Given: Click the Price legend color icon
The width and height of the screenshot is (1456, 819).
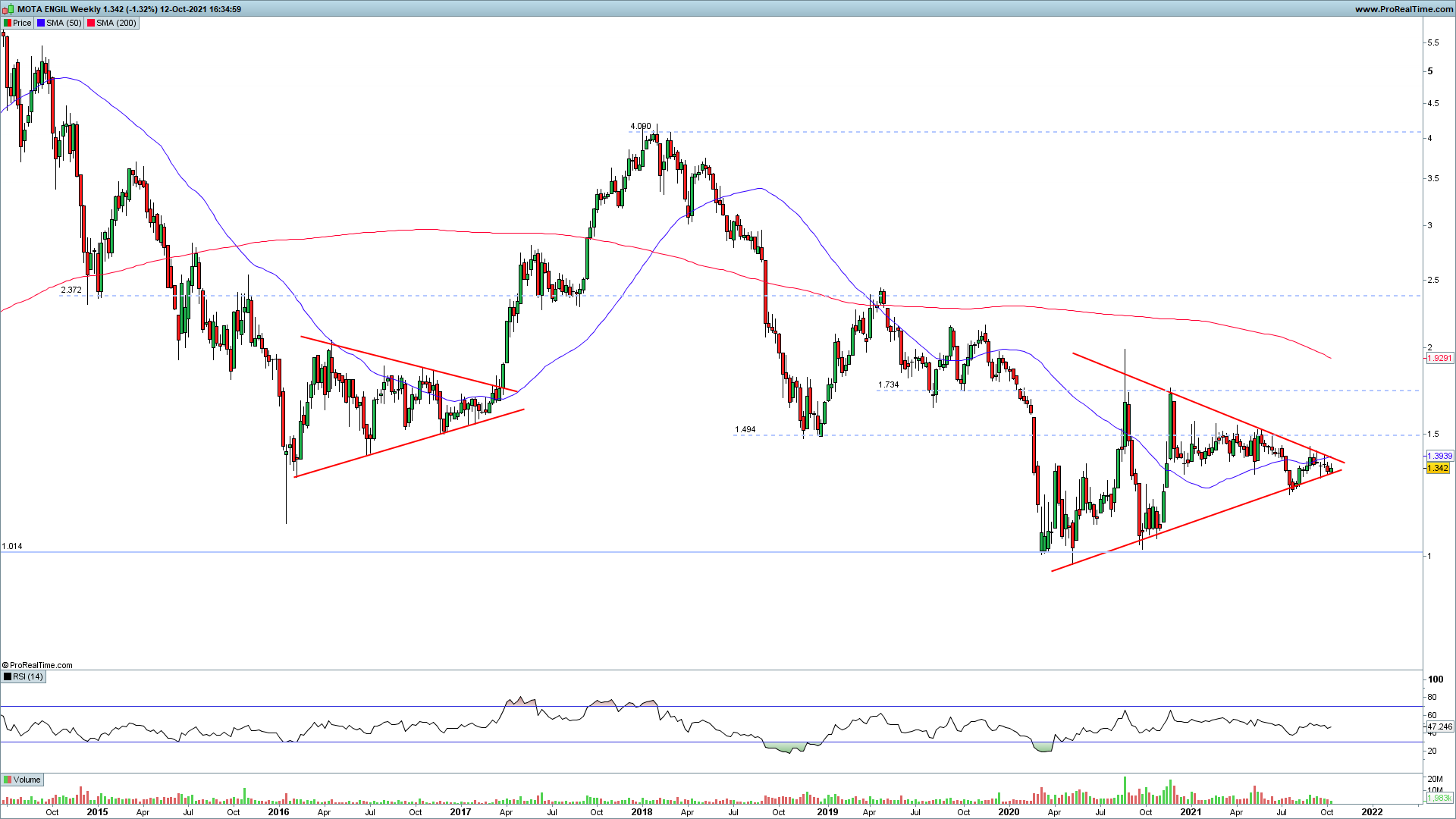Looking at the screenshot, I should point(8,23).
